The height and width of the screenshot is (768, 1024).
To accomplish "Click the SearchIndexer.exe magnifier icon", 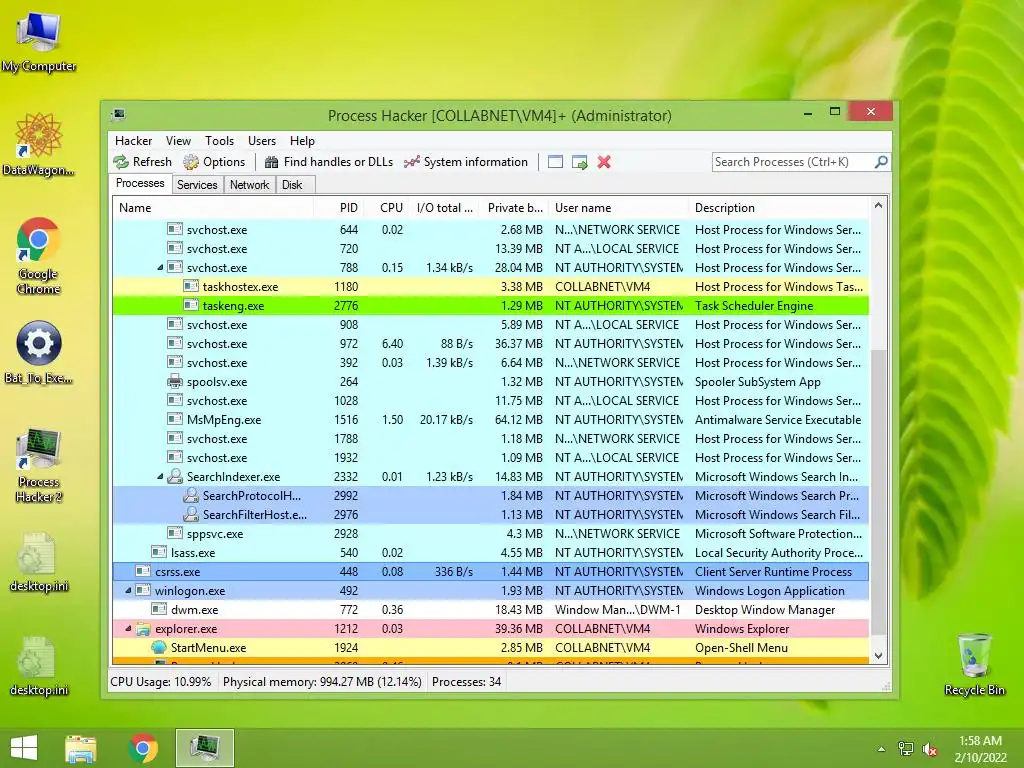I will pos(174,476).
